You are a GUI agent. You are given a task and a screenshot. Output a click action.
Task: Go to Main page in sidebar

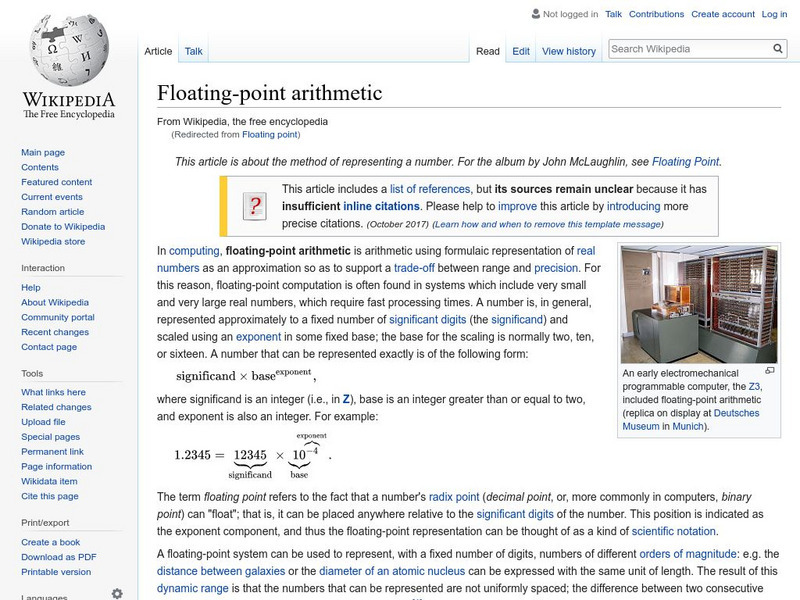click(43, 152)
